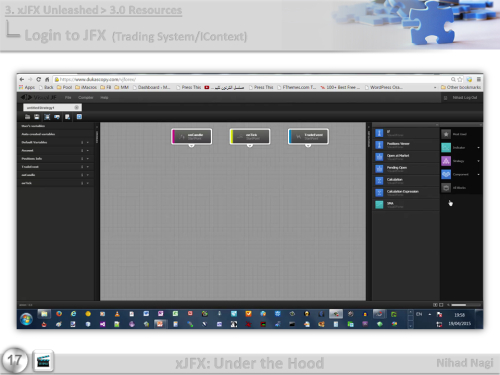This screenshot has height=375, width=500.
Task: Open Other bookmarks folder
Action: click(461, 87)
